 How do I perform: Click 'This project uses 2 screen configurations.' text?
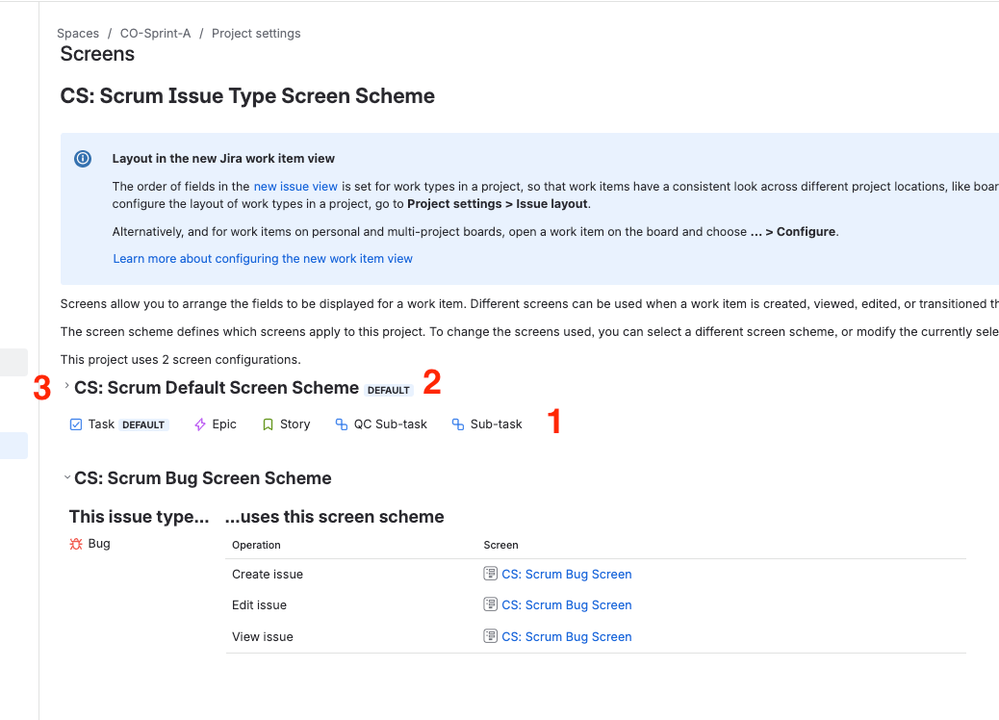180,359
